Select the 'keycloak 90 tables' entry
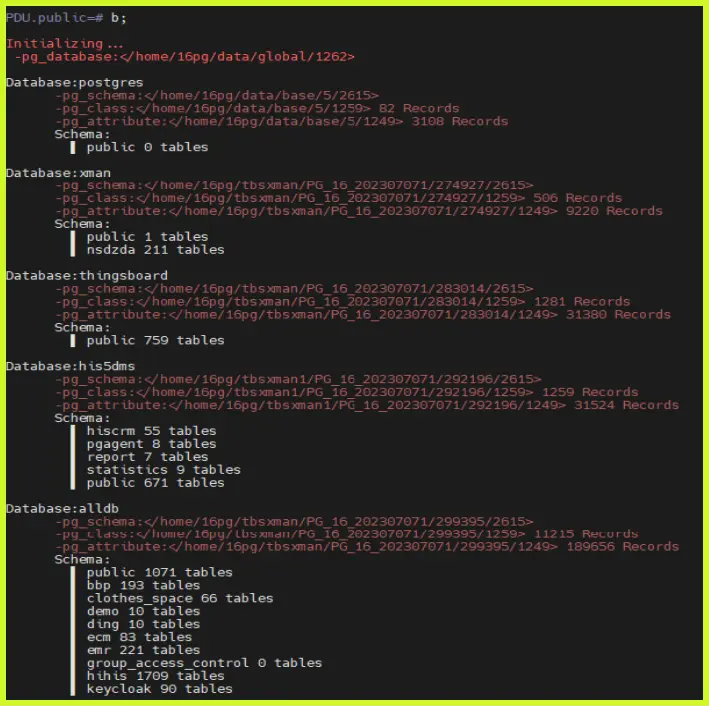 [x=160, y=689]
